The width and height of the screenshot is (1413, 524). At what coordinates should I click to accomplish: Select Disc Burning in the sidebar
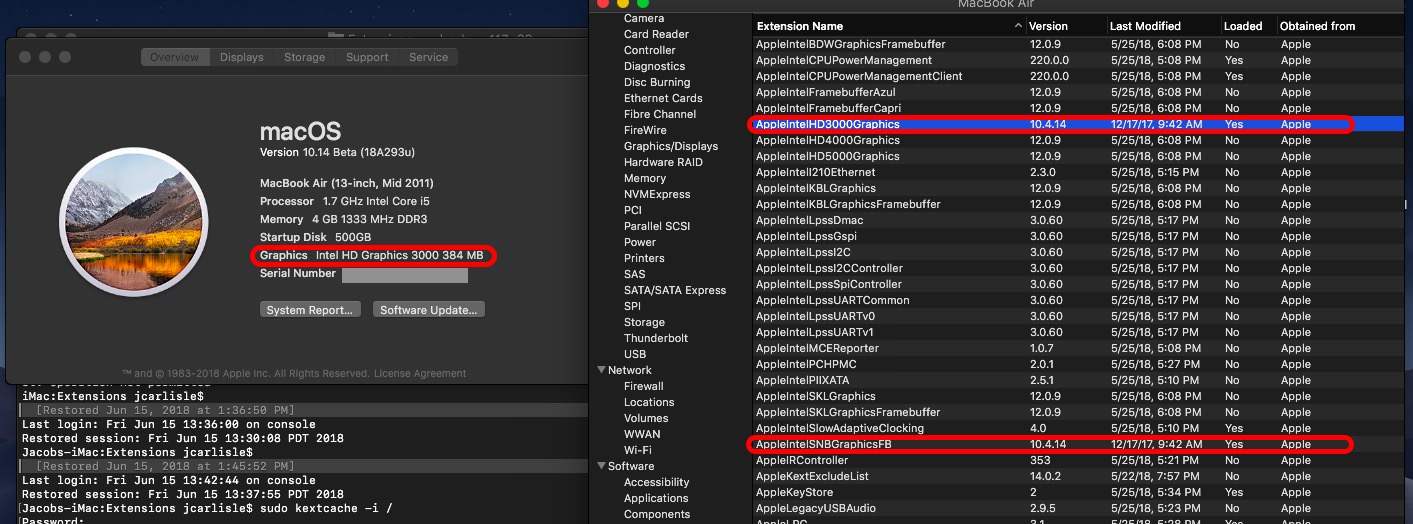click(x=657, y=82)
